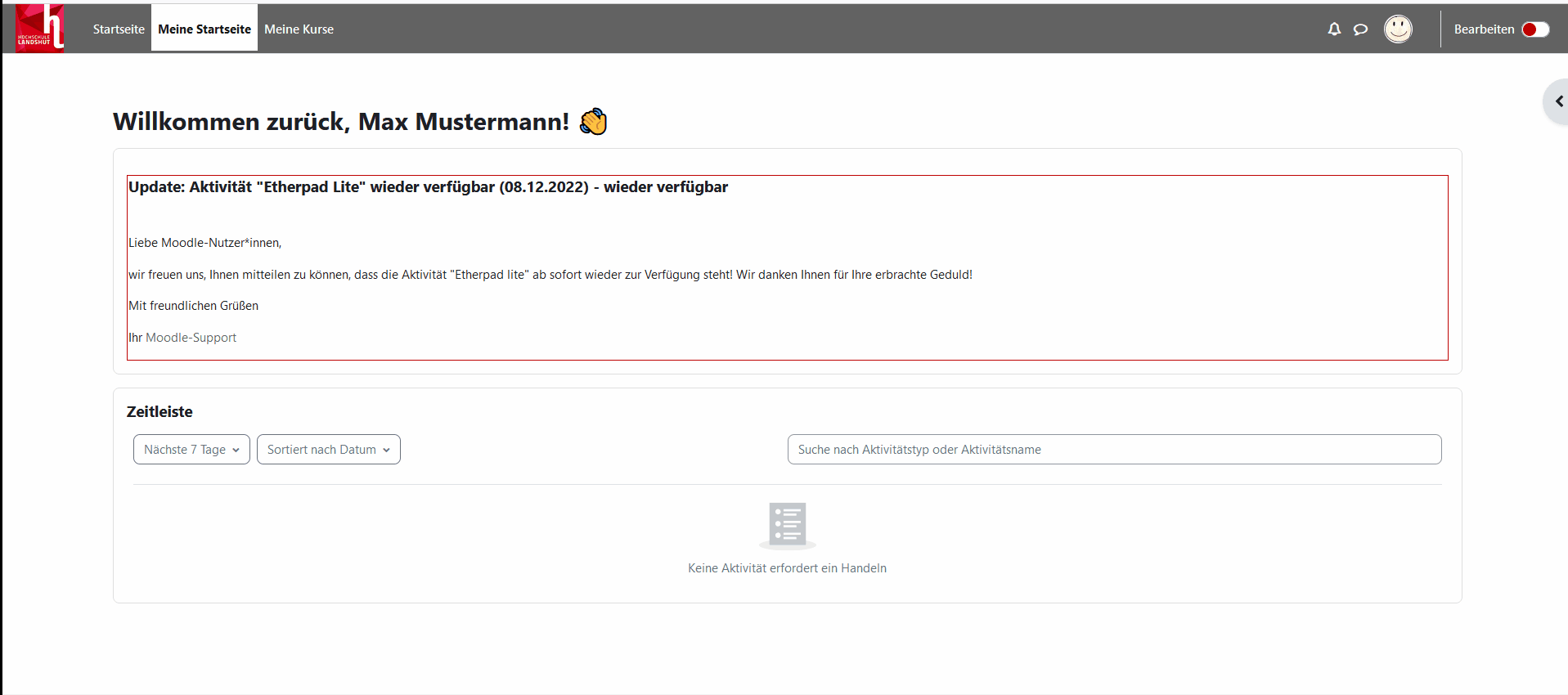Open the messages speech bubble icon
The width and height of the screenshot is (1568, 695).
pos(1360,29)
